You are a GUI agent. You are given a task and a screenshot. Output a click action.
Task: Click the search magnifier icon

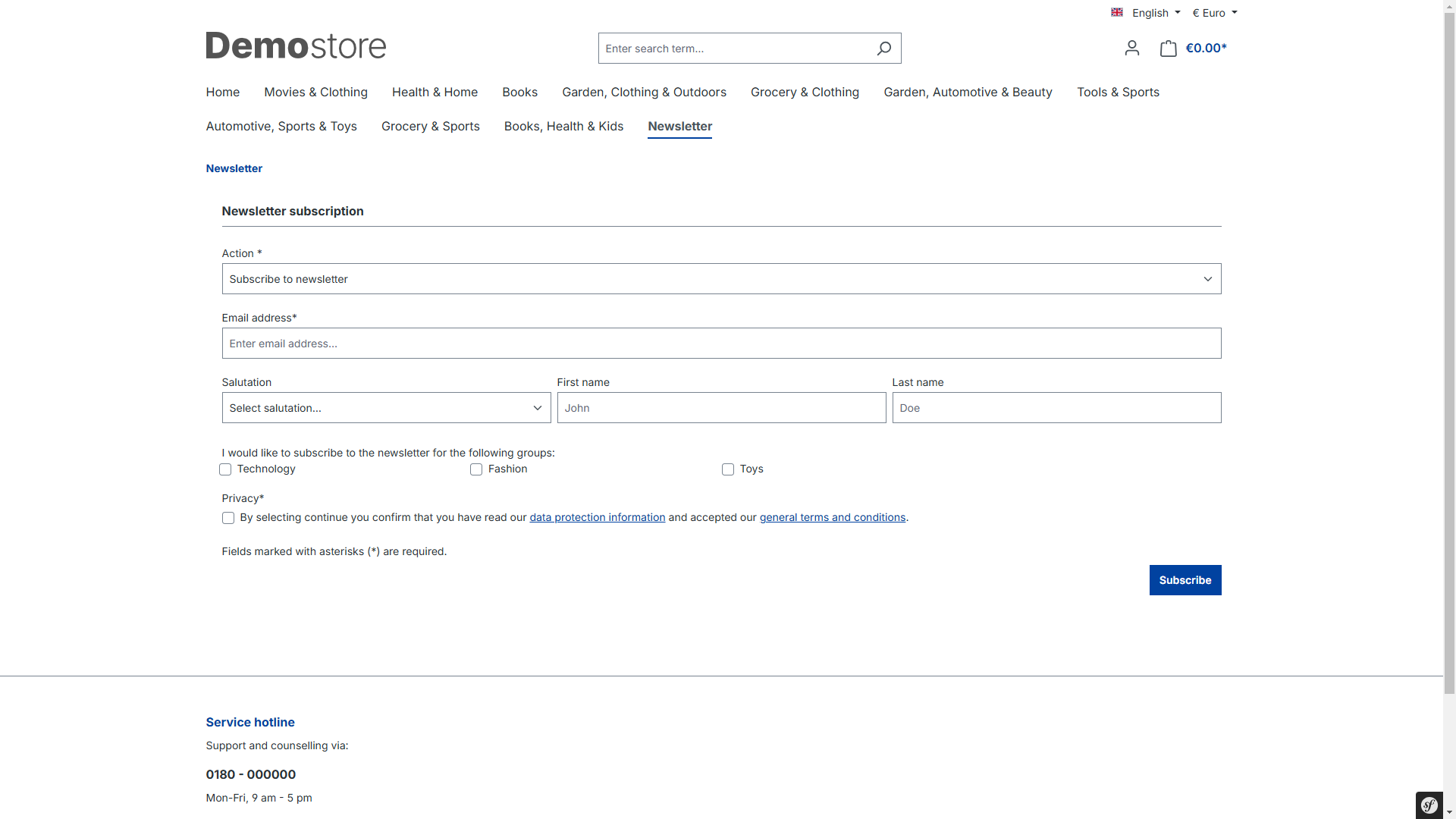[883, 49]
